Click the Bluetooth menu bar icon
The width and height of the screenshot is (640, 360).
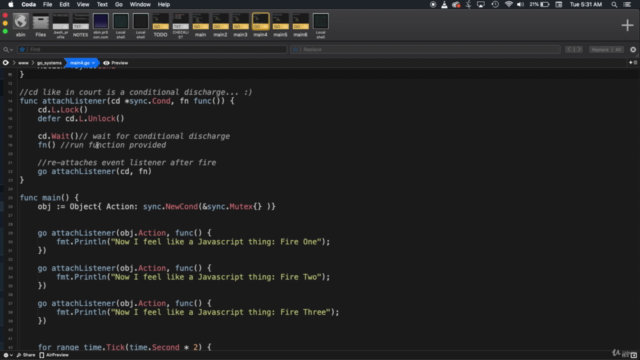pyautogui.click(x=469, y=4)
